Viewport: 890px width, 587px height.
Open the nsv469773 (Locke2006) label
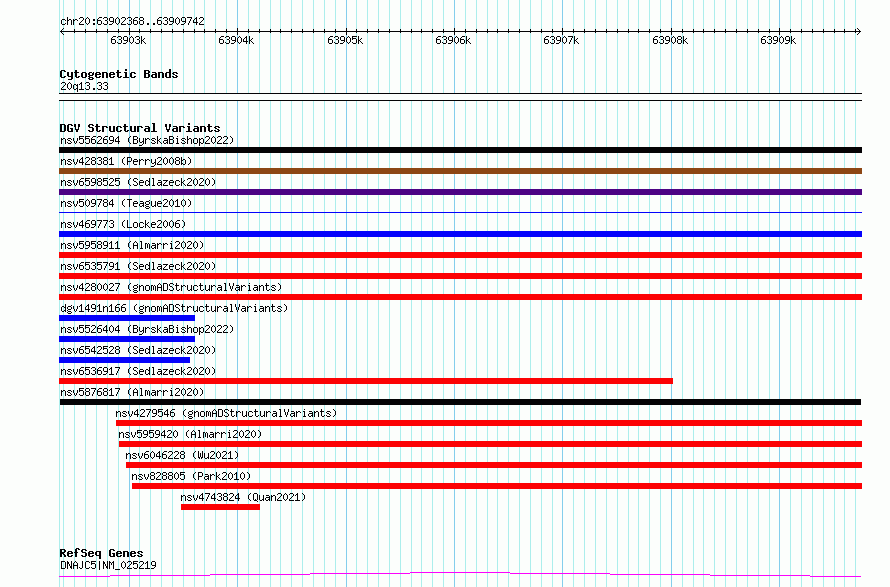123,224
